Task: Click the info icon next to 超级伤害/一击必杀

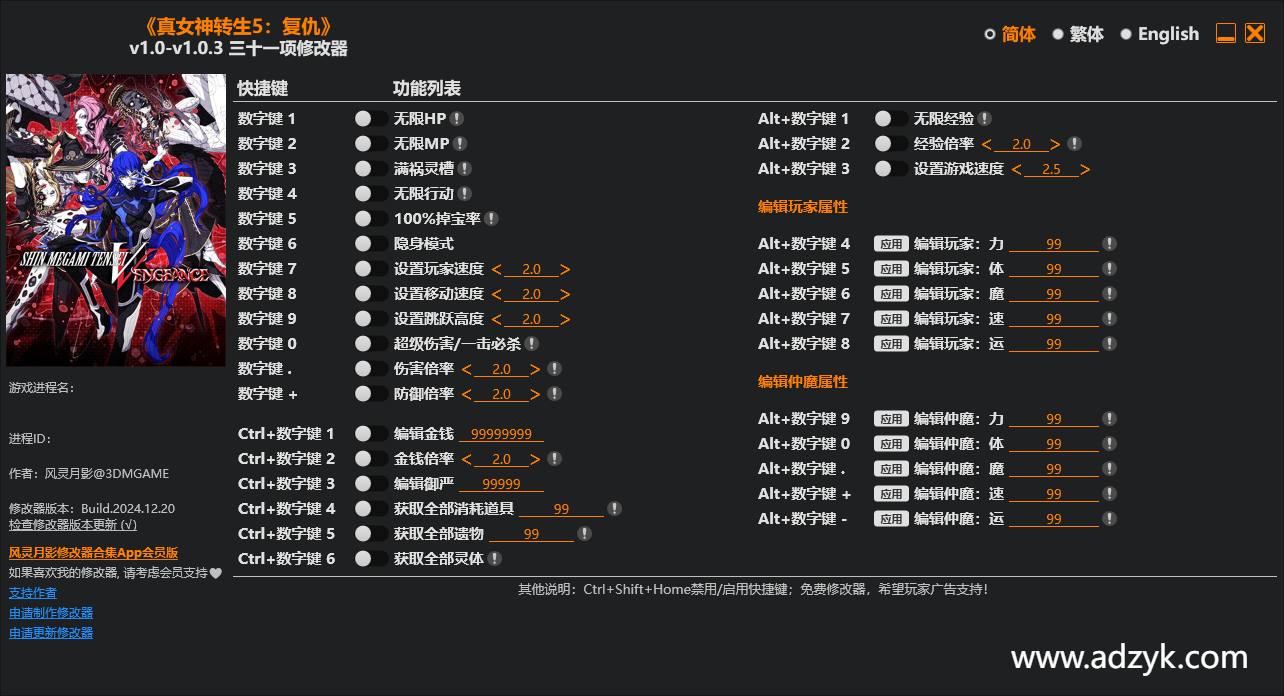Action: pos(532,344)
